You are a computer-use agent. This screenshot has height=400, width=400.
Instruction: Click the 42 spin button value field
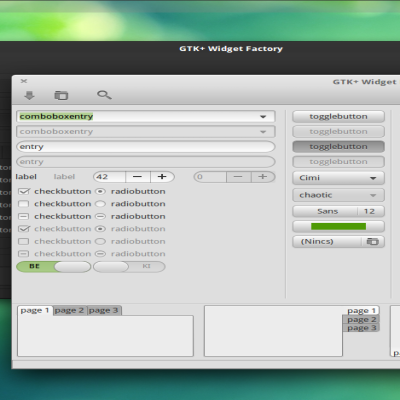tap(110, 177)
